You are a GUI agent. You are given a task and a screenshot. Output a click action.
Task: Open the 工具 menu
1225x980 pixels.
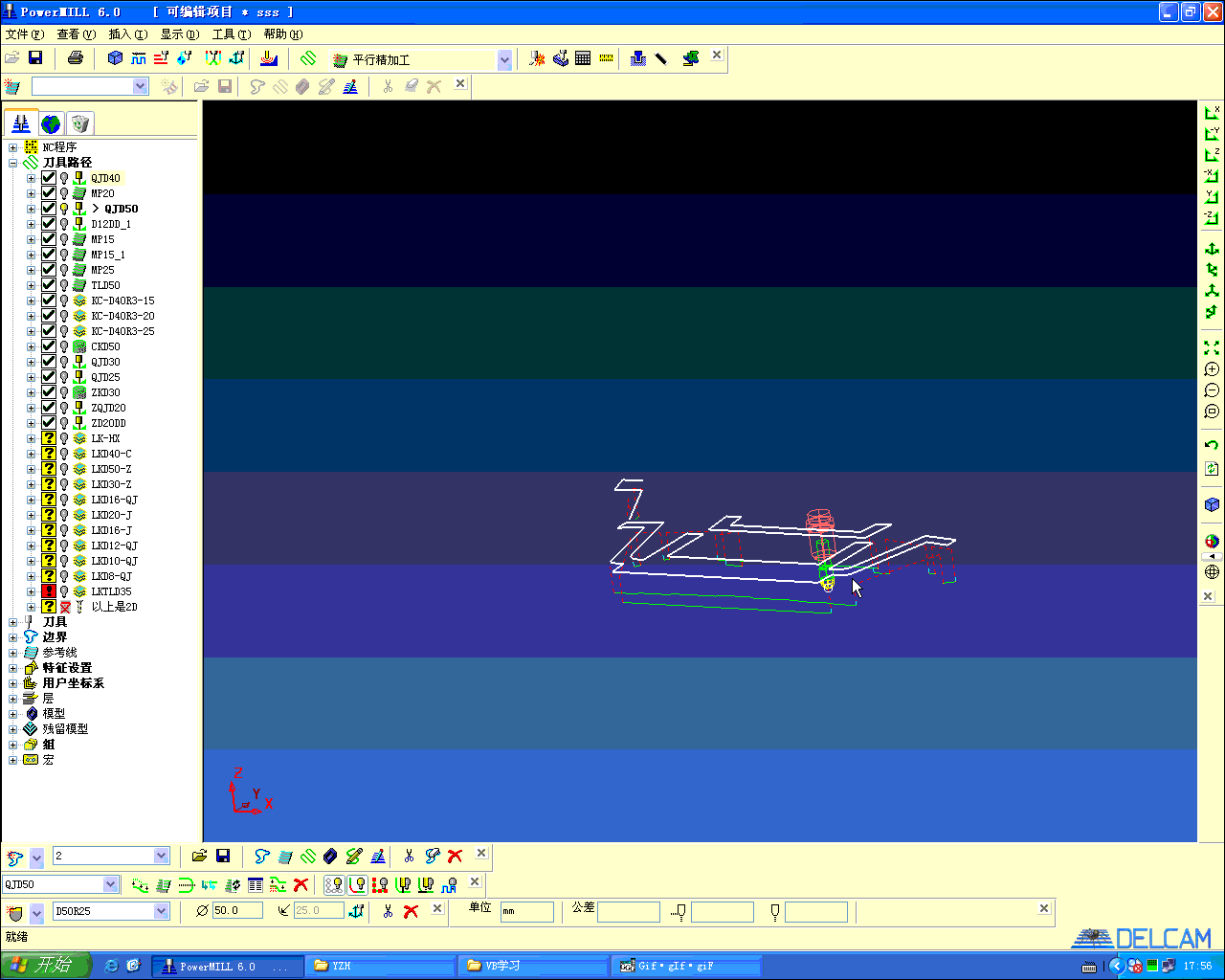(x=231, y=34)
